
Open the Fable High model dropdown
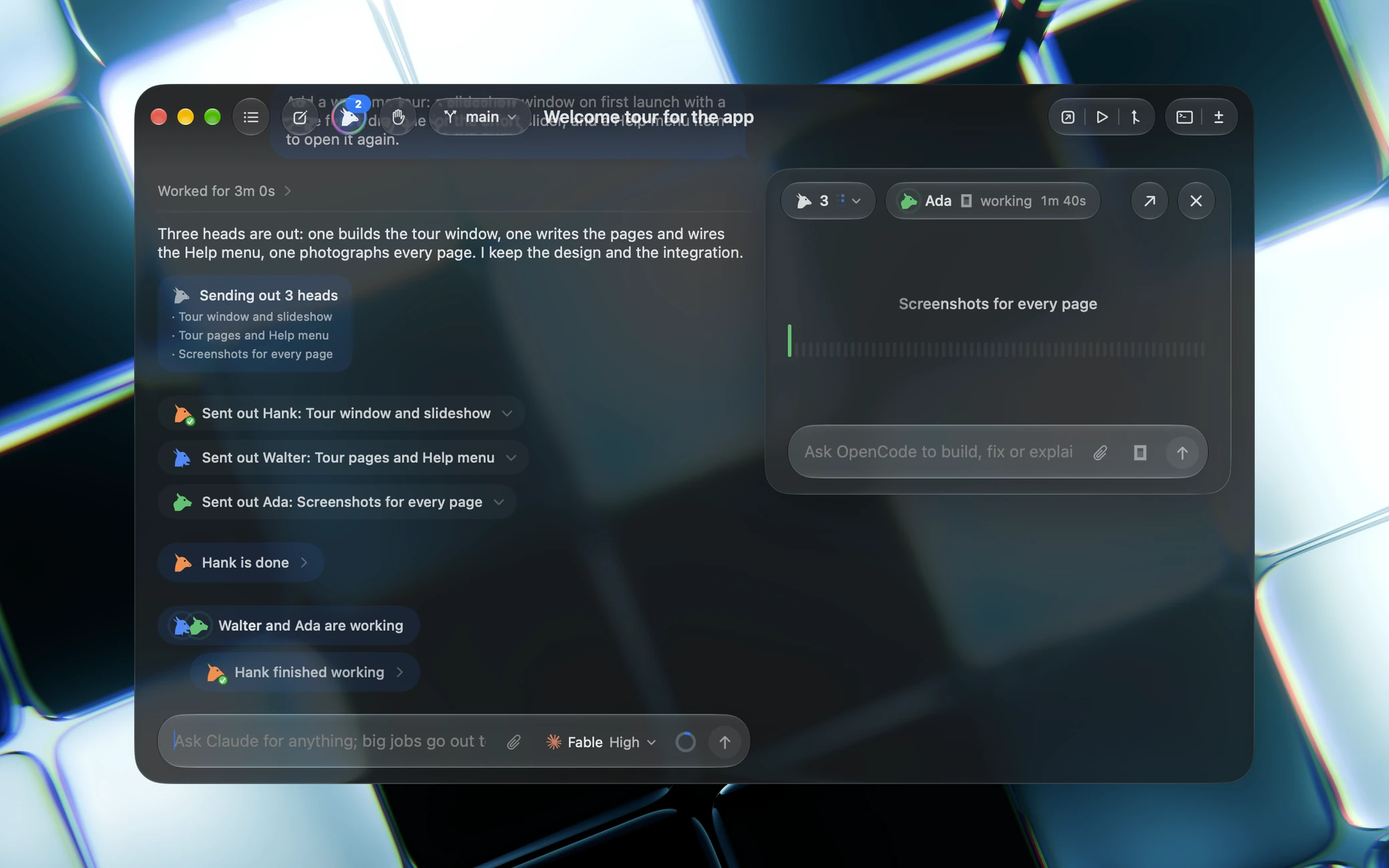(x=600, y=742)
